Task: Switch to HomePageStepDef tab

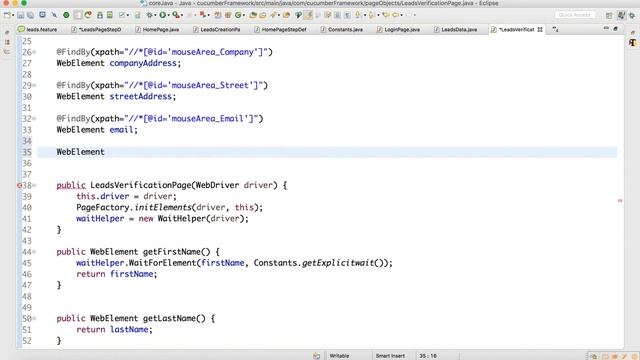Action: [280, 29]
